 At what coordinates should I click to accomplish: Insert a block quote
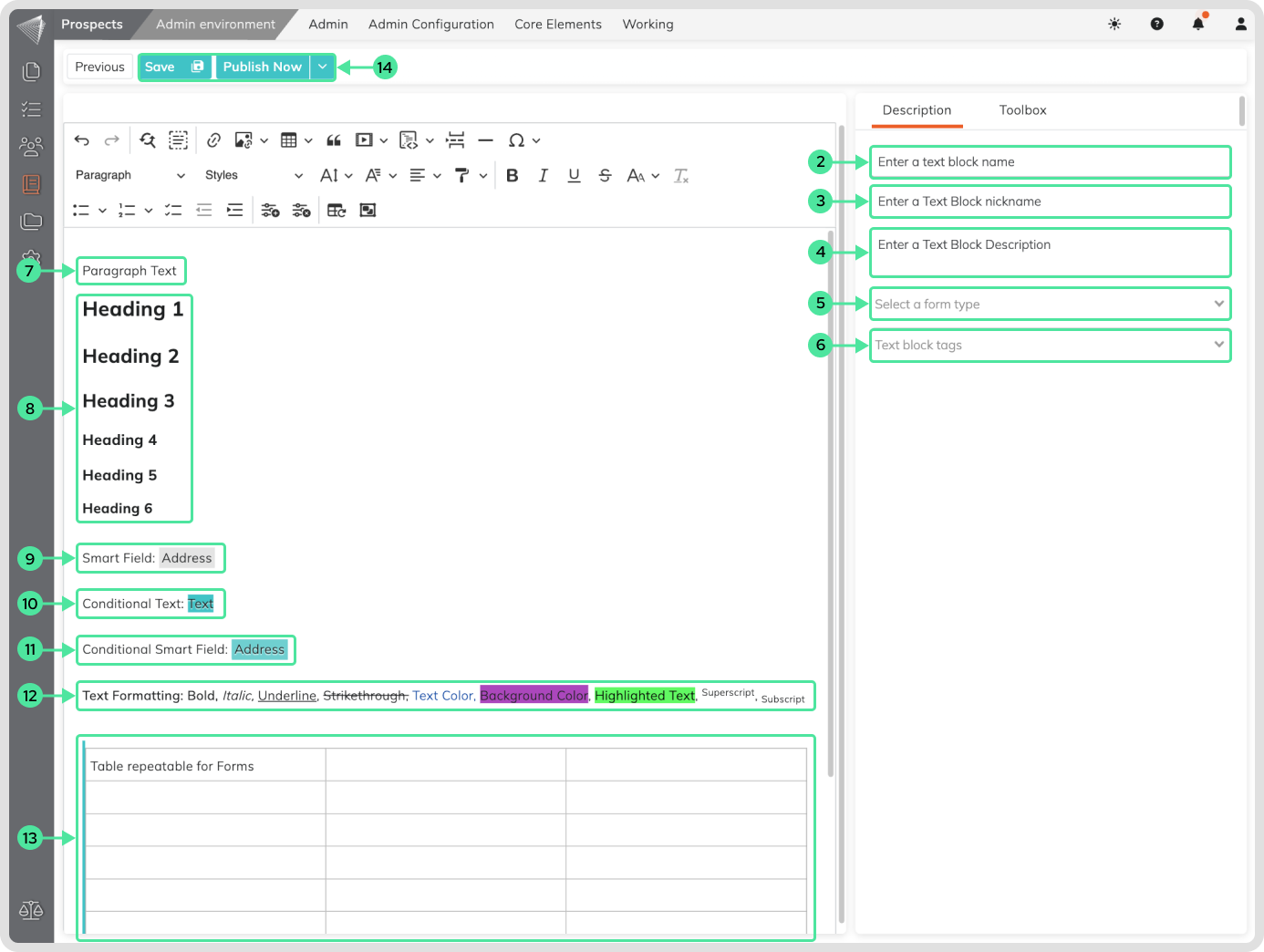(334, 140)
